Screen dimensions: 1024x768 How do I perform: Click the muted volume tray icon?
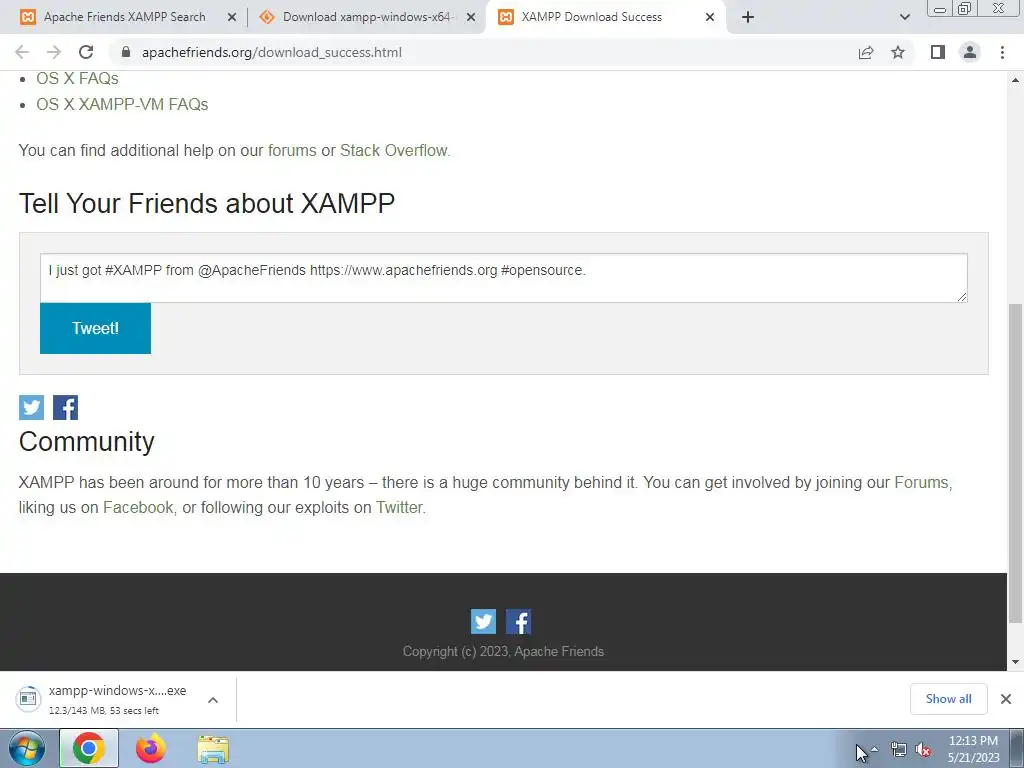pos(923,750)
